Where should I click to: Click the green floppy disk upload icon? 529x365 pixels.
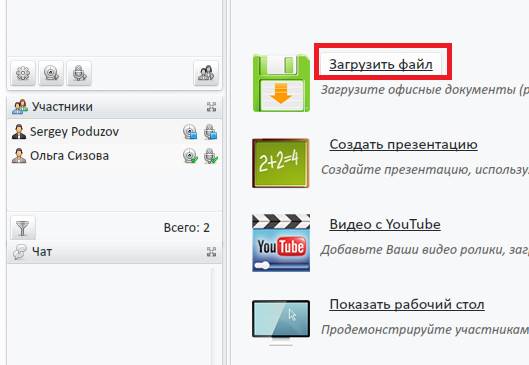281,83
